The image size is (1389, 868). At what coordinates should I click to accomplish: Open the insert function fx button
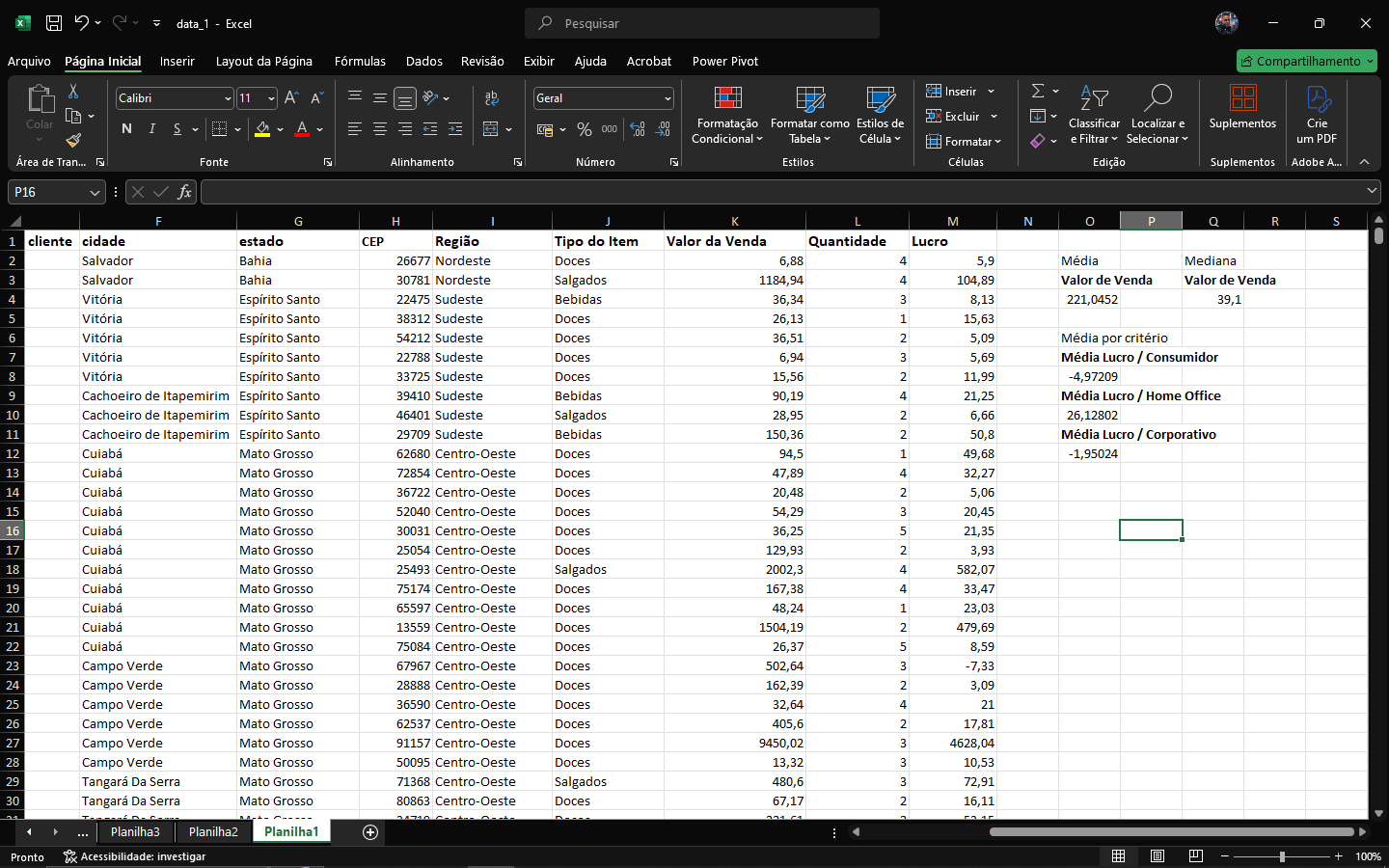(x=184, y=192)
